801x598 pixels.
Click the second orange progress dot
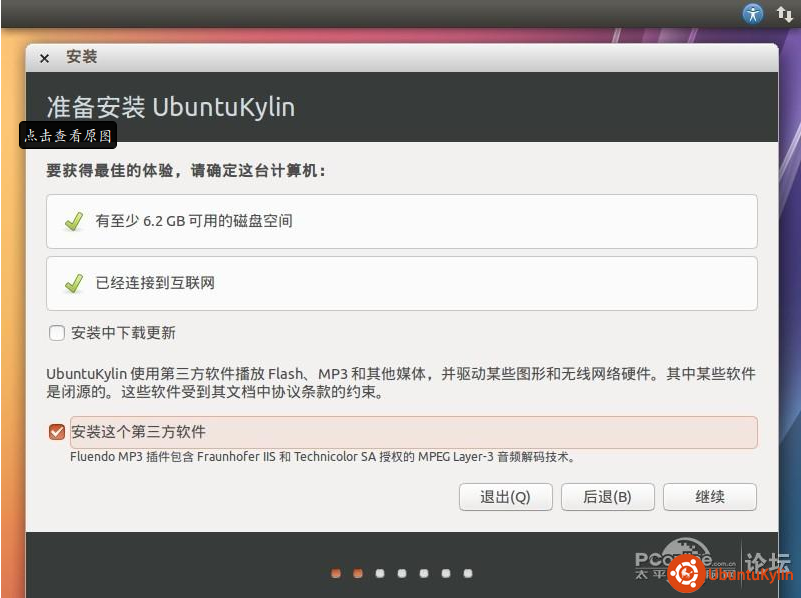click(x=357, y=573)
